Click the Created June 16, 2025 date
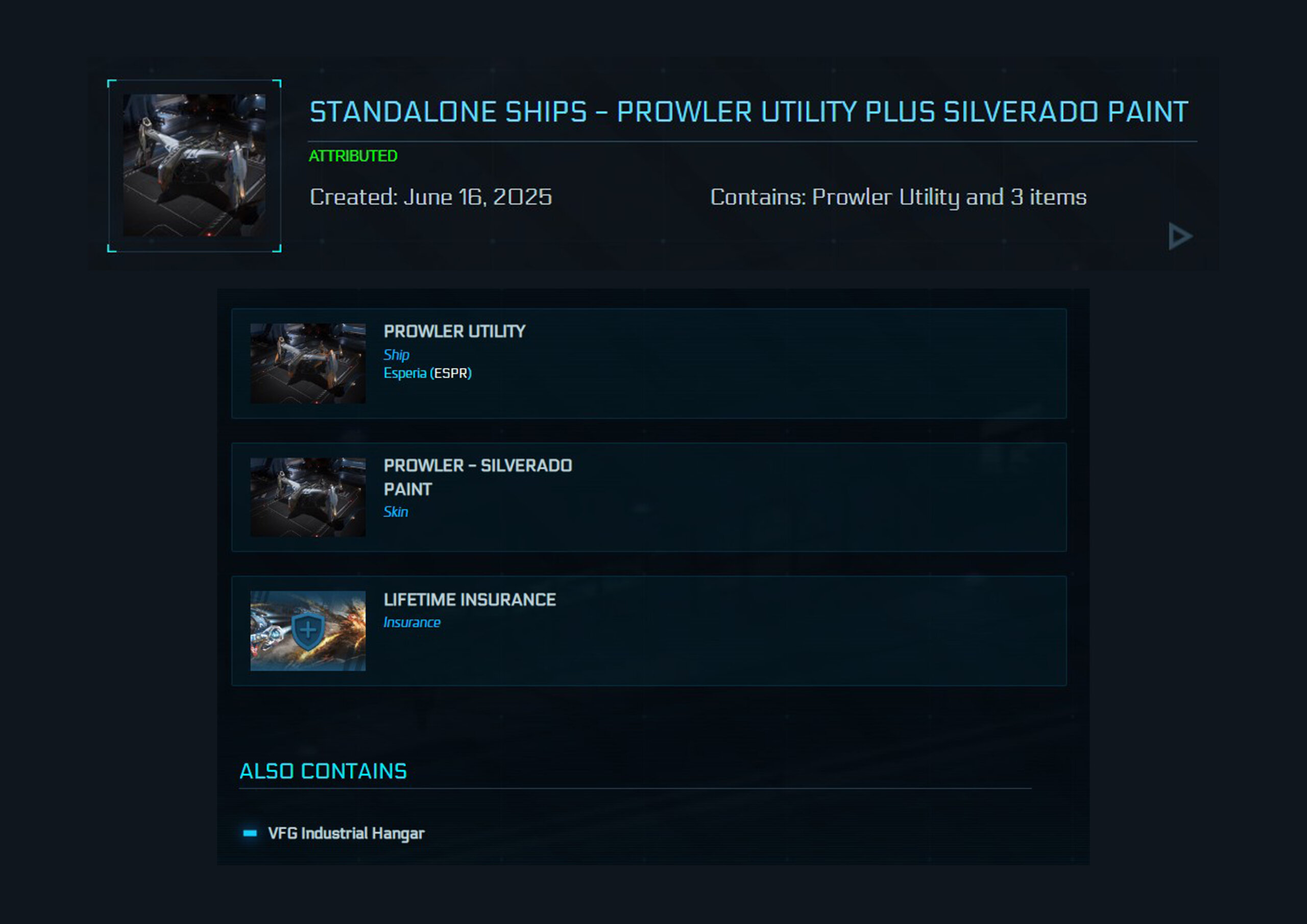Image resolution: width=1307 pixels, height=924 pixels. 431,197
